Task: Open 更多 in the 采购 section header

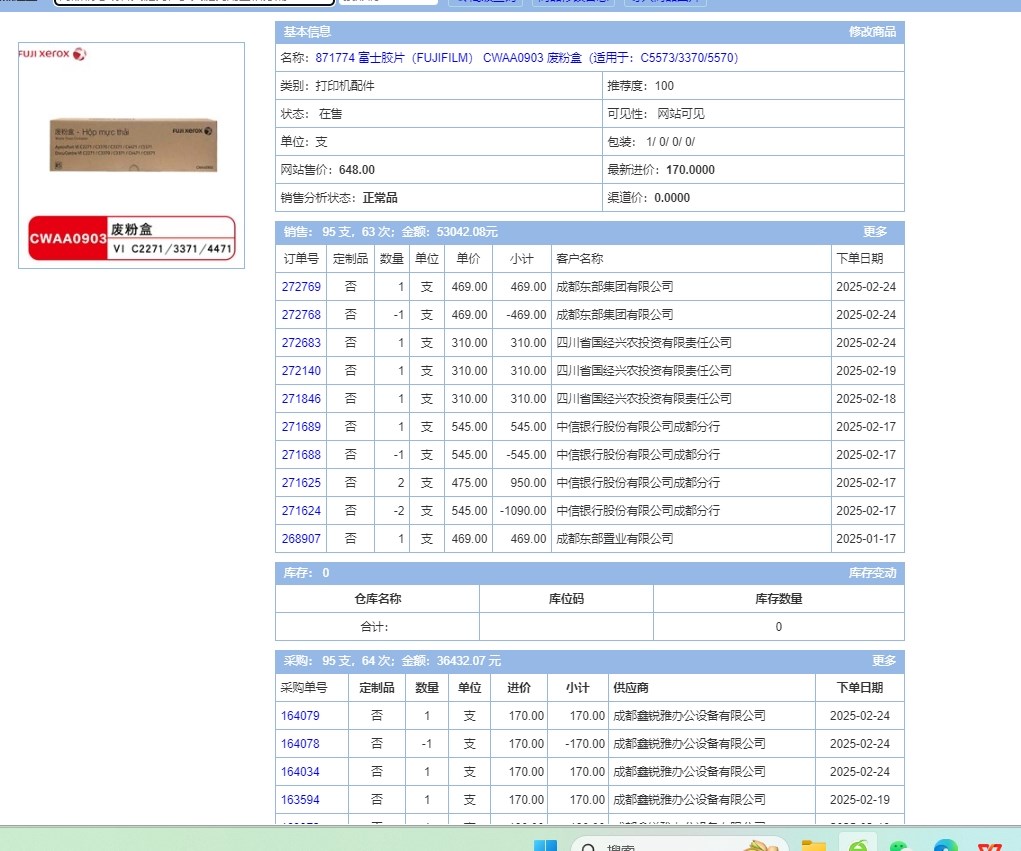Action: click(x=884, y=661)
